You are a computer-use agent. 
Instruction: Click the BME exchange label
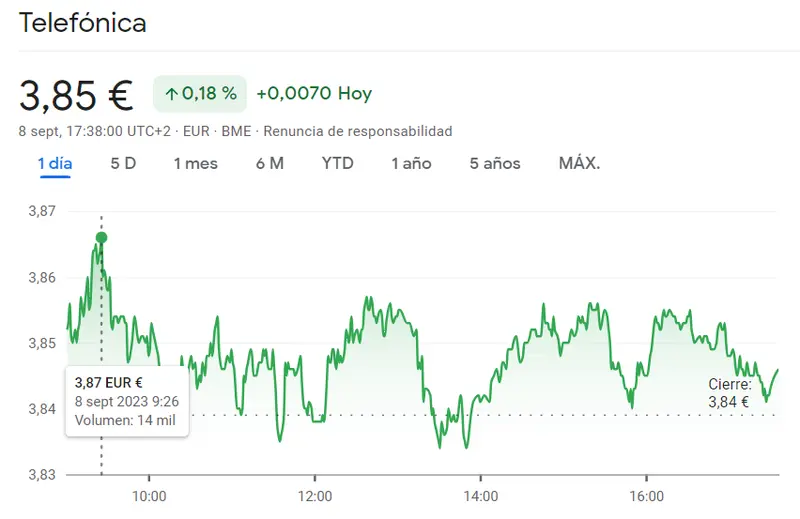pos(236,131)
